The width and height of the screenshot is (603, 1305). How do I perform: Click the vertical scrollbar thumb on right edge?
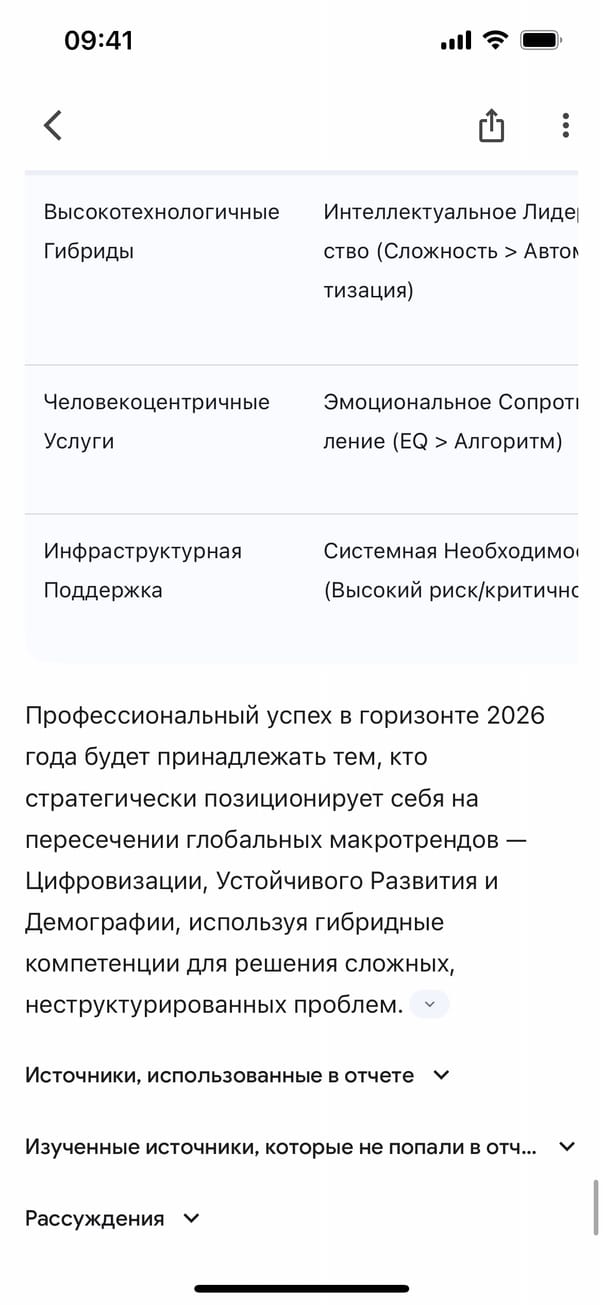(596, 1207)
